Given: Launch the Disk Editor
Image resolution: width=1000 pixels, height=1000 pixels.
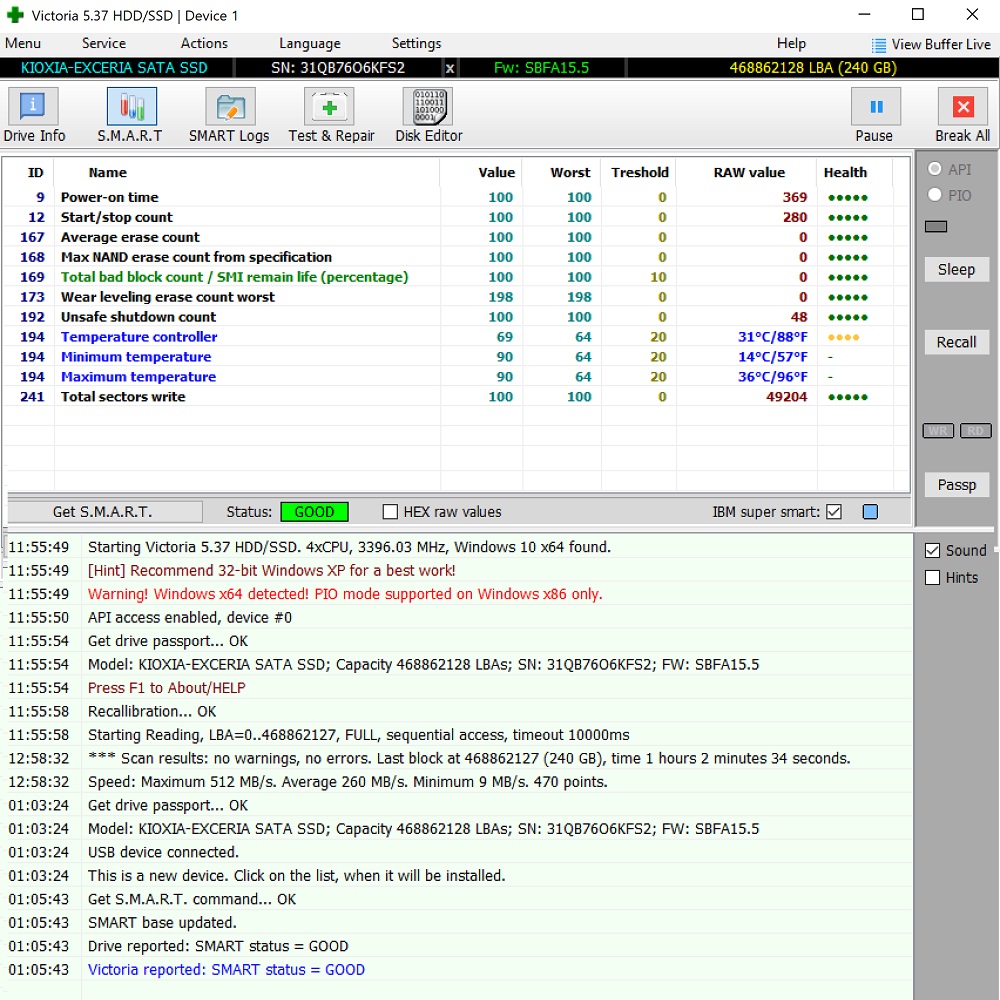Looking at the screenshot, I should coord(428,107).
